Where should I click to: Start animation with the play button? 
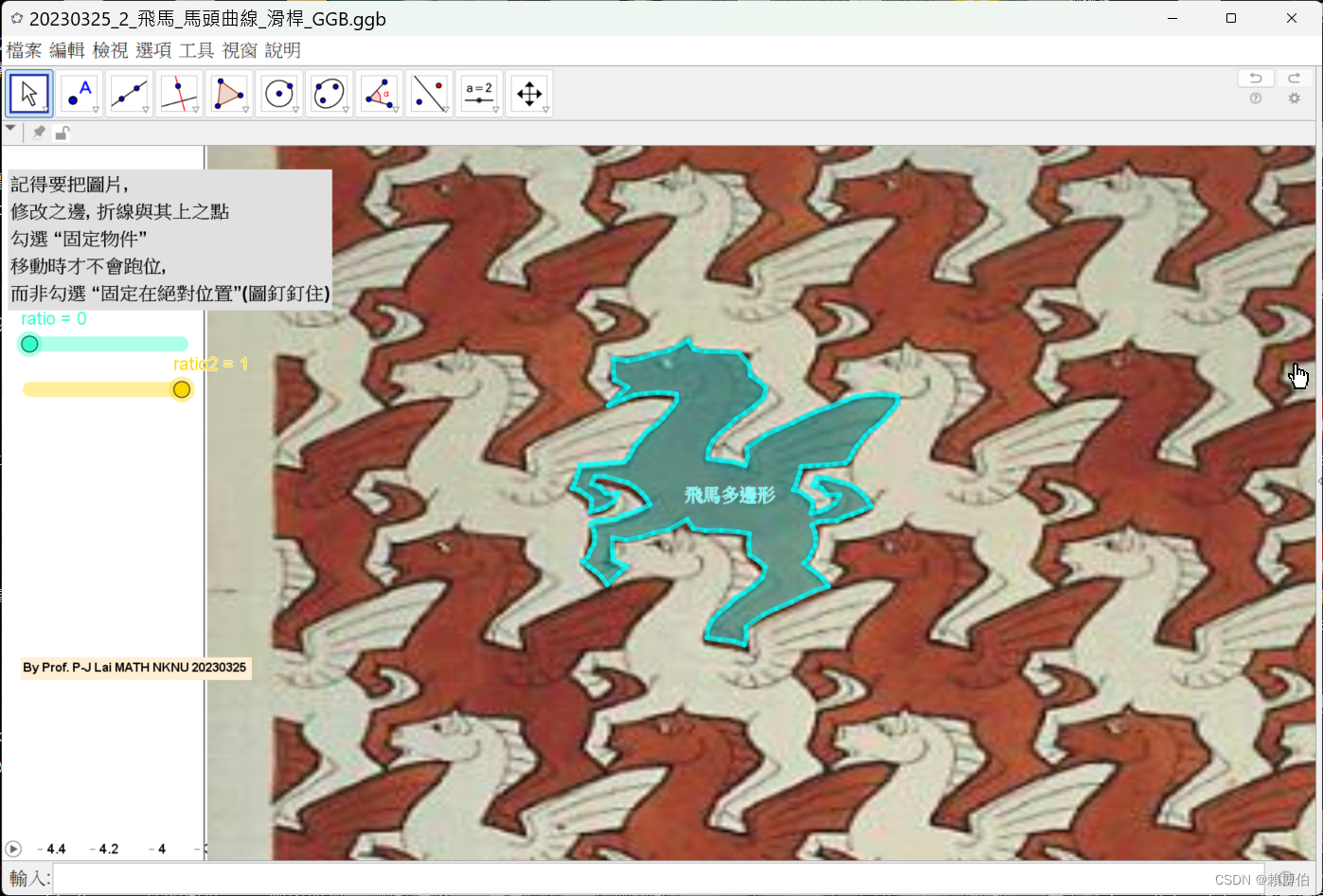point(13,849)
